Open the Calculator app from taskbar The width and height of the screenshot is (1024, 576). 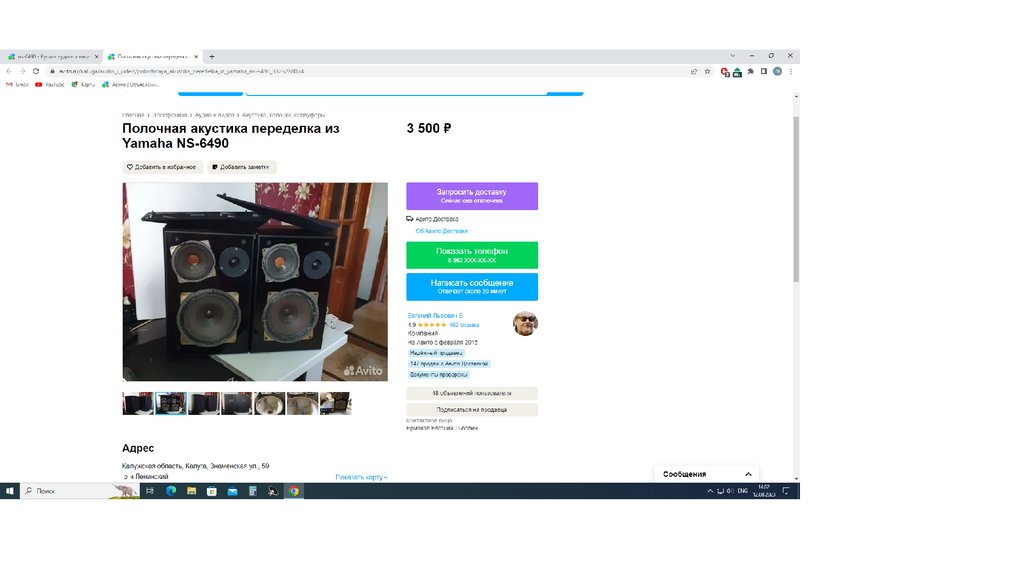click(x=253, y=491)
